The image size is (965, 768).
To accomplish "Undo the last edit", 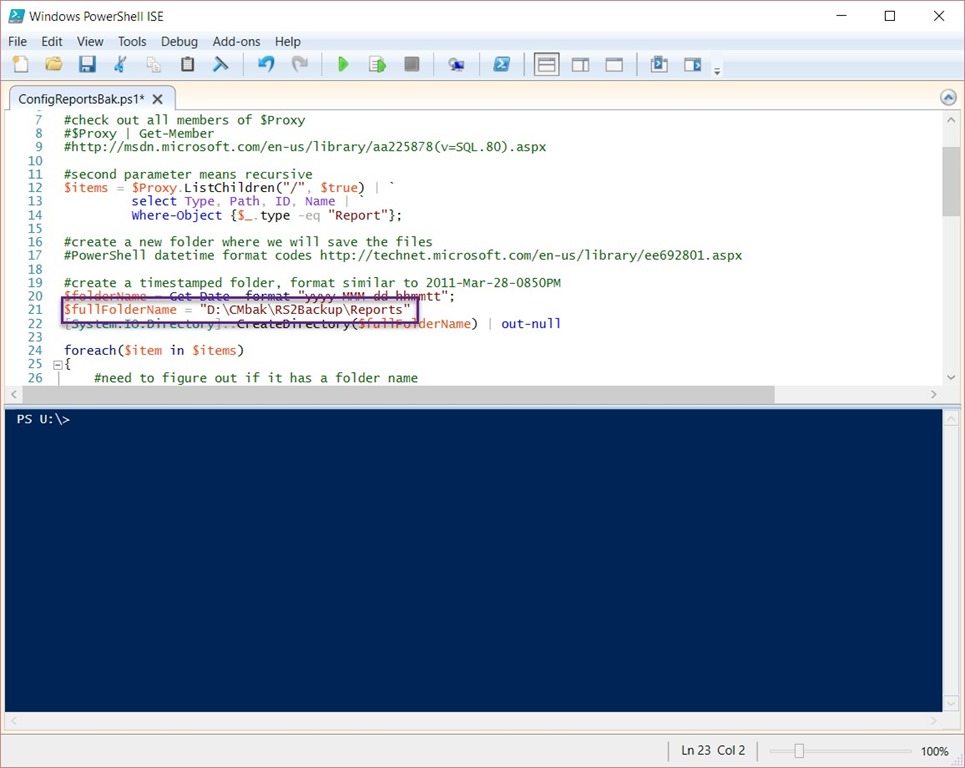I will [x=266, y=64].
